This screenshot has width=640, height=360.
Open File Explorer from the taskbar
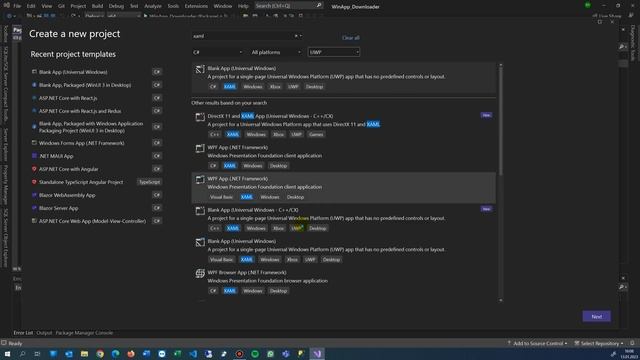(x=84, y=353)
